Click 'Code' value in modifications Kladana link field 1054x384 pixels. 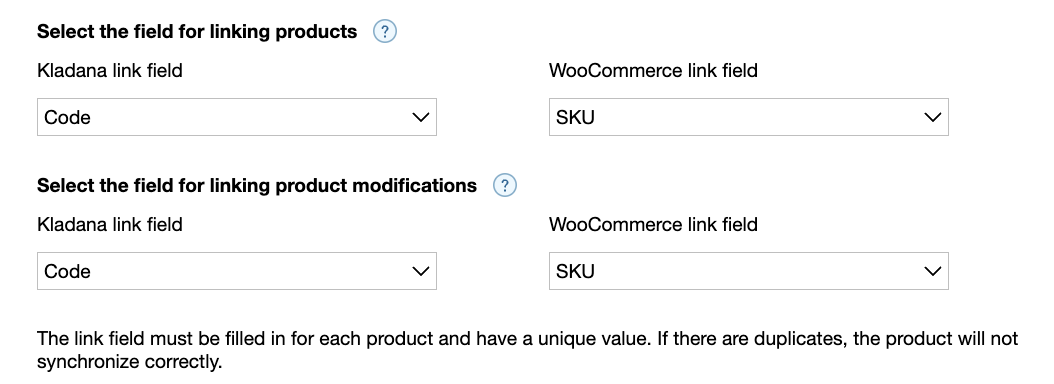pos(67,271)
